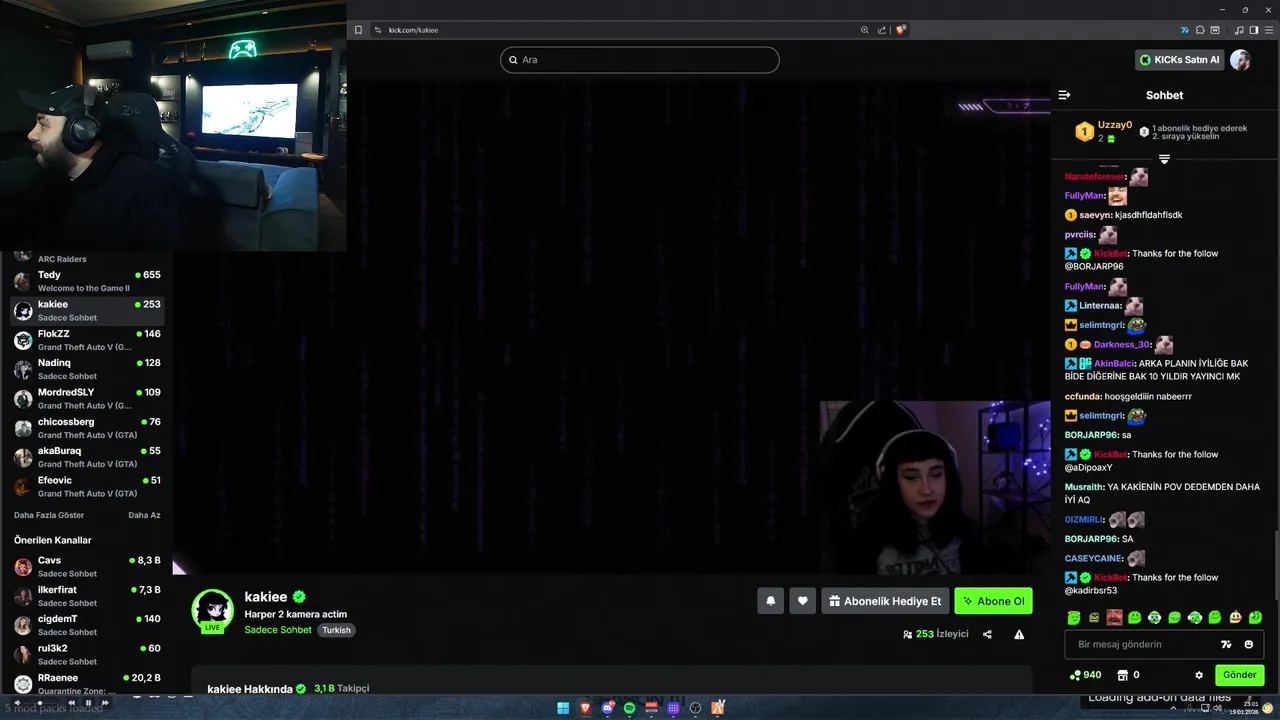The image size is (1280, 720).
Task: Open the shop icon next to 0
Action: [x=1123, y=675]
